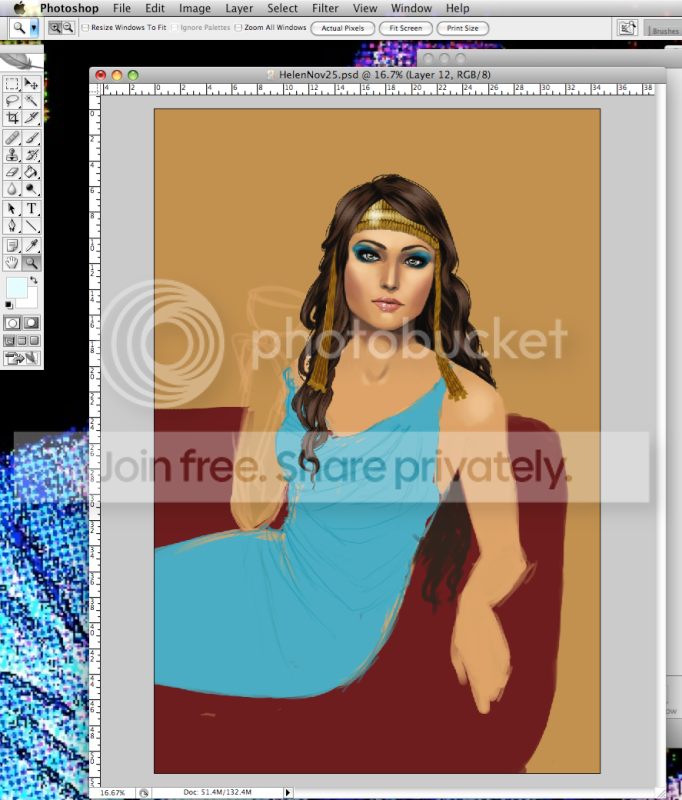The height and width of the screenshot is (800, 682).
Task: Select the Hand tool
Action: click(x=12, y=263)
